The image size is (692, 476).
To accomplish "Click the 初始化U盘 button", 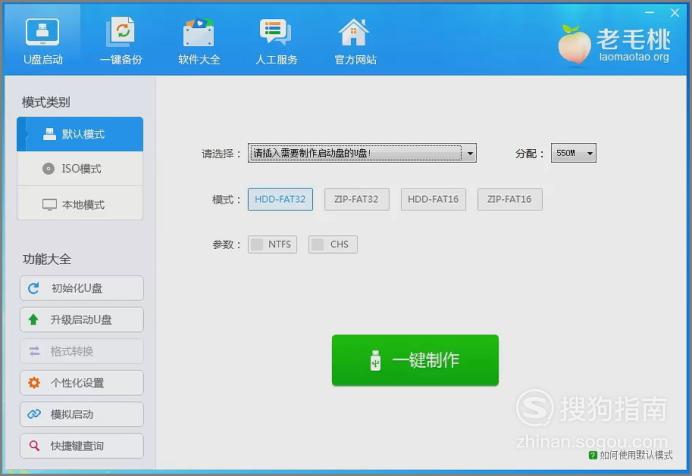I will tap(82, 288).
